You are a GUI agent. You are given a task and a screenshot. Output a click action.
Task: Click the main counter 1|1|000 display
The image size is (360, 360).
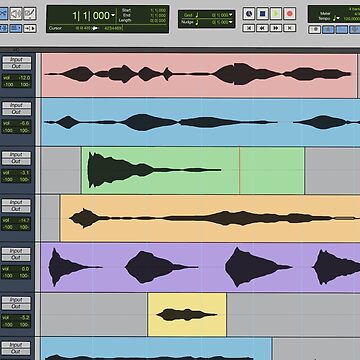(91, 16)
